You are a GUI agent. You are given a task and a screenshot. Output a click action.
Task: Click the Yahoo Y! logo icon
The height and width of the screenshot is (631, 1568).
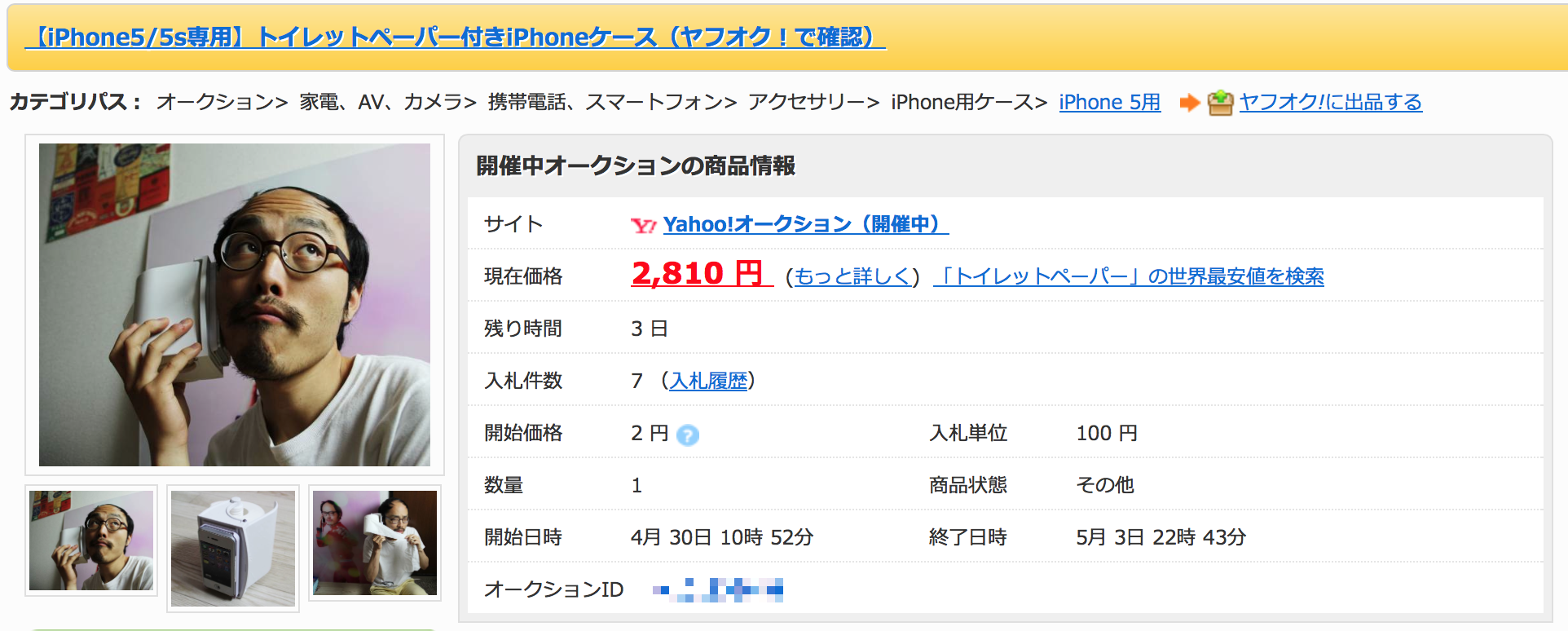(x=643, y=225)
